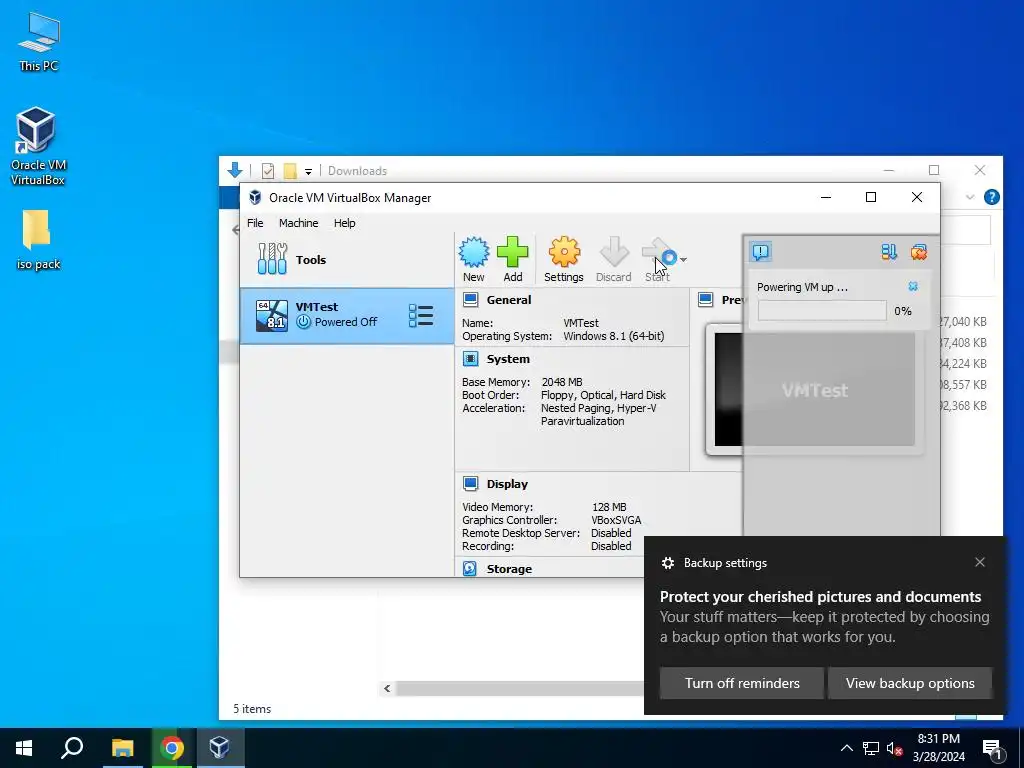Click the Storage section disk icon
1024x768 pixels.
(470, 568)
